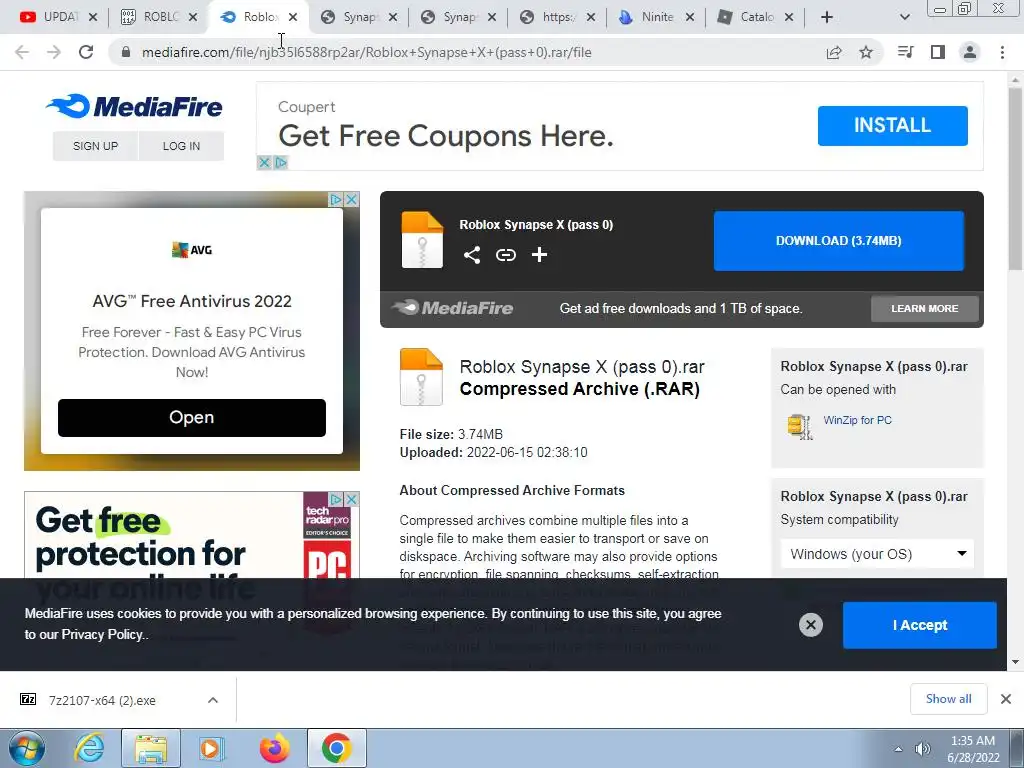Click the INSTALL button on Coupert ad
1024x768 pixels.
click(x=892, y=125)
